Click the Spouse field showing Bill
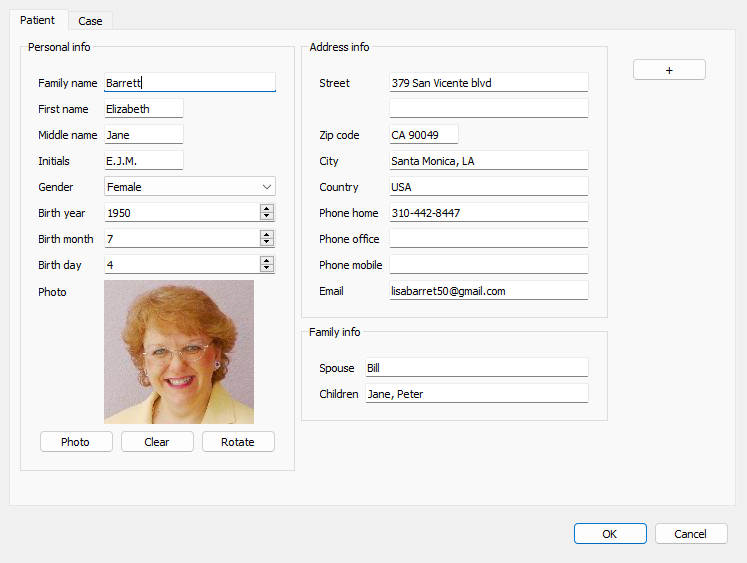Viewport: 747px width, 563px height. pyautogui.click(x=477, y=368)
